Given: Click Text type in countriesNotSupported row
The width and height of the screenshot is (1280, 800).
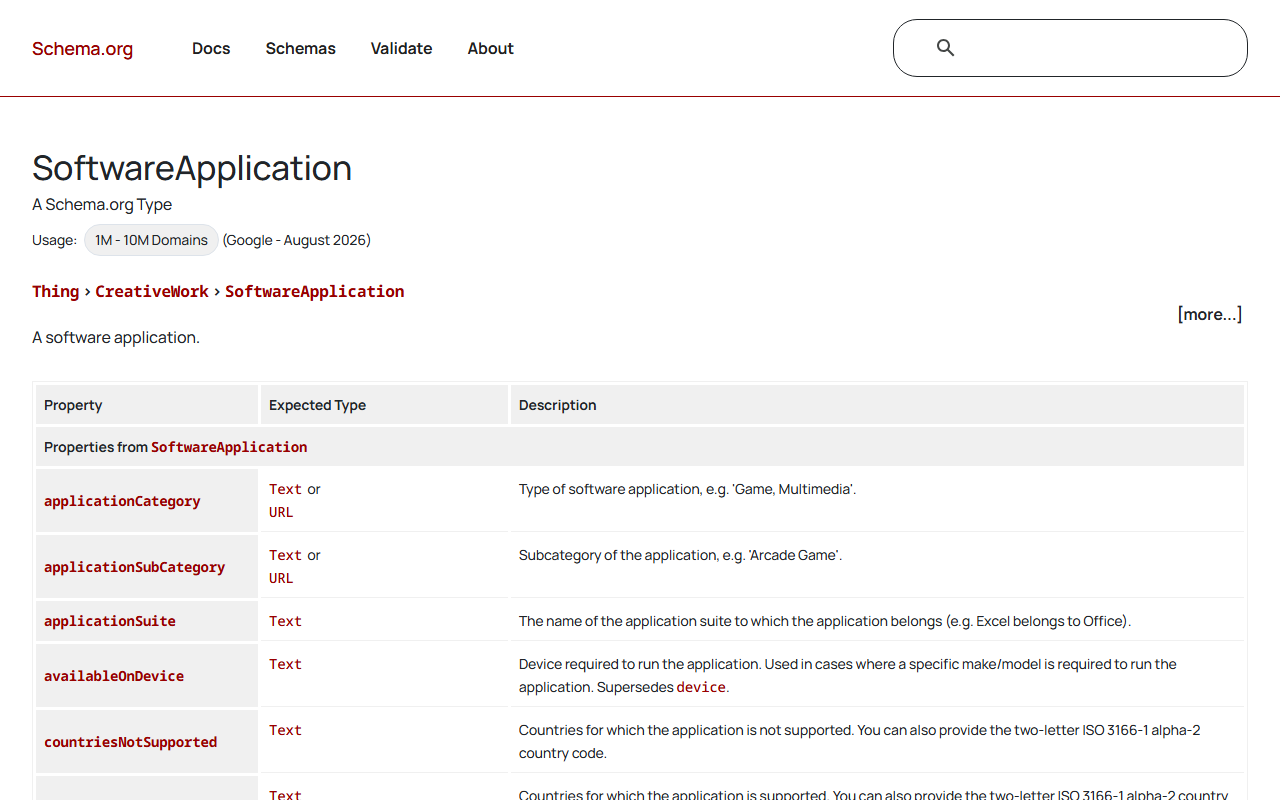Looking at the screenshot, I should click(x=285, y=730).
